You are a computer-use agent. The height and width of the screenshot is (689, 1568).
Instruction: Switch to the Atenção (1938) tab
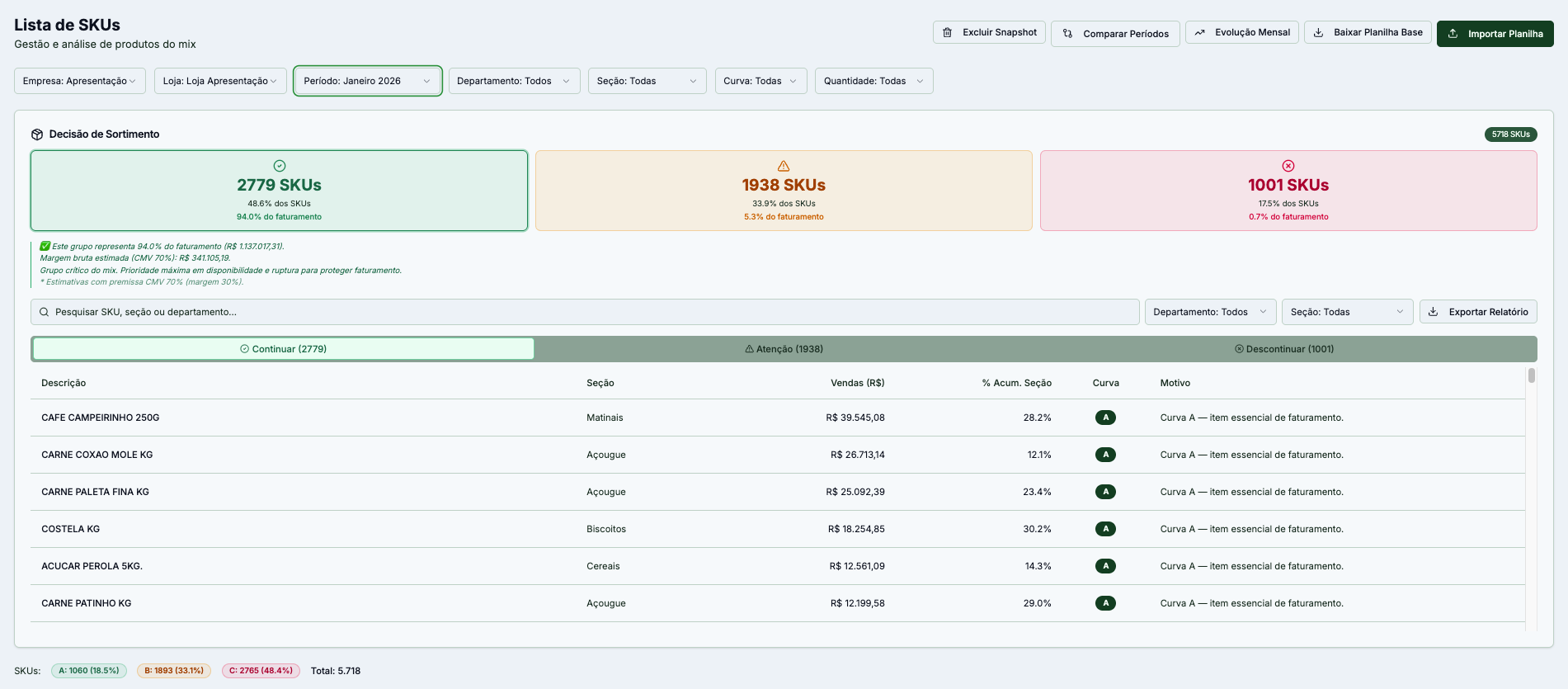coord(784,349)
